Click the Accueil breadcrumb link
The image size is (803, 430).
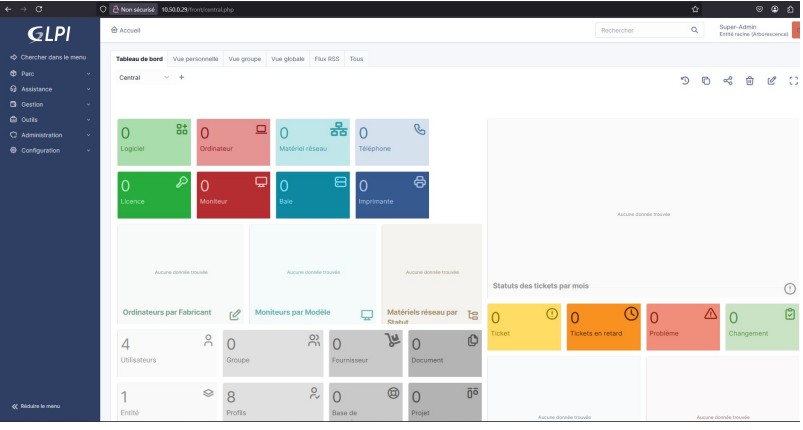pos(127,31)
